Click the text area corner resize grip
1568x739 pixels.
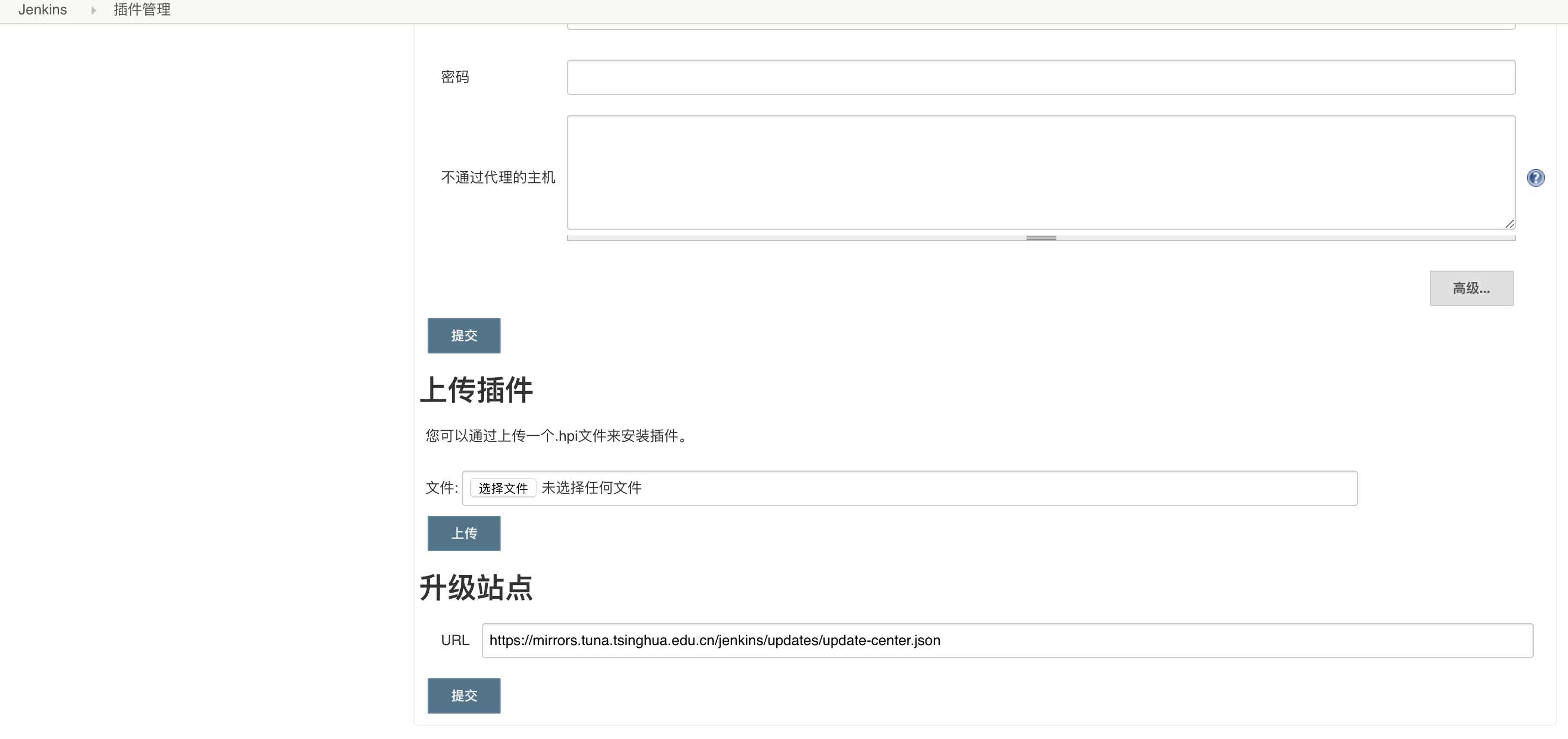1509,223
